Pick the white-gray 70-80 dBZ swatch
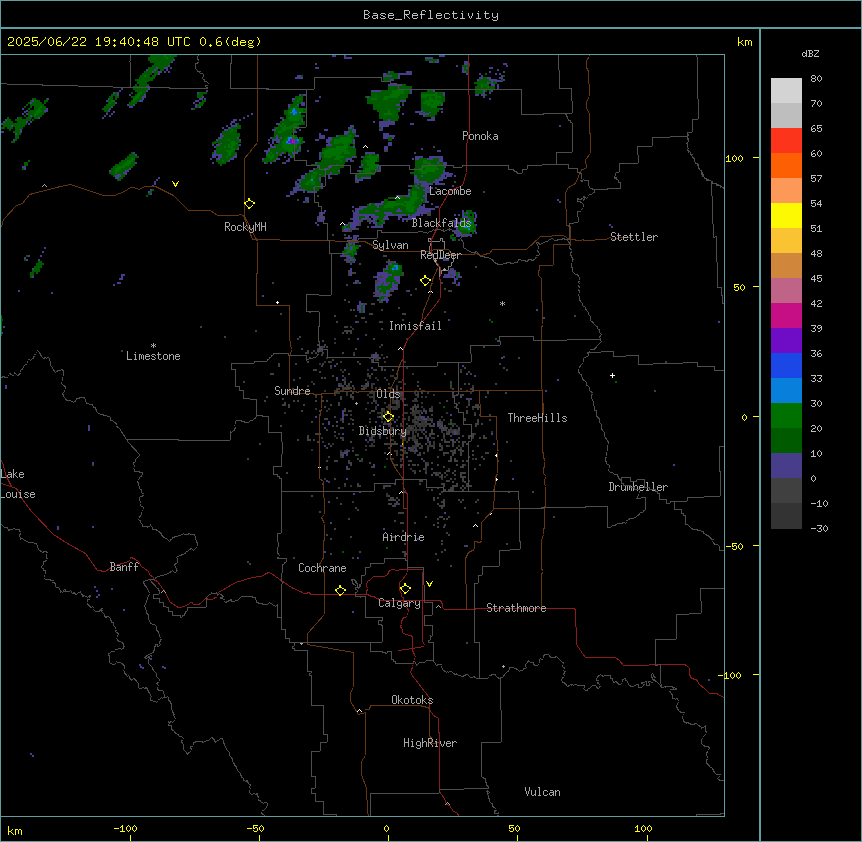 pos(786,91)
